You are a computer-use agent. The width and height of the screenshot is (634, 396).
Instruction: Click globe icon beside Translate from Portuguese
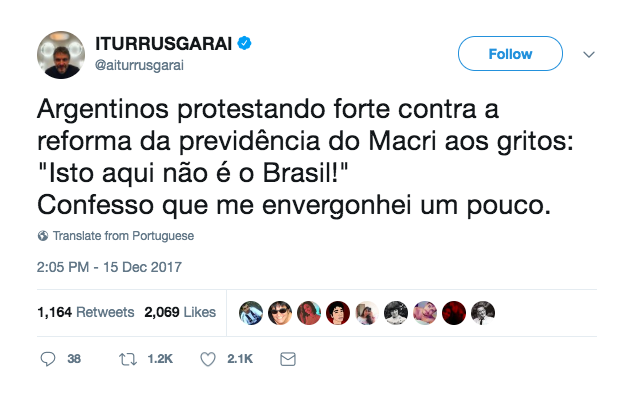(x=43, y=236)
